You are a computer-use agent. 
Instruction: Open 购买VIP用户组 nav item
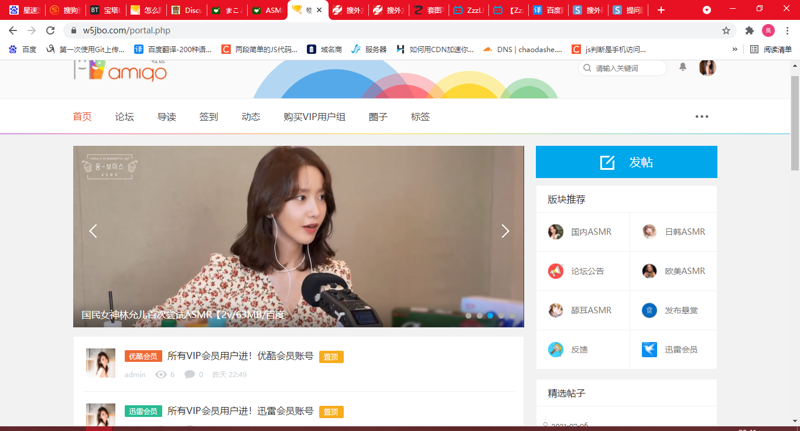point(314,117)
